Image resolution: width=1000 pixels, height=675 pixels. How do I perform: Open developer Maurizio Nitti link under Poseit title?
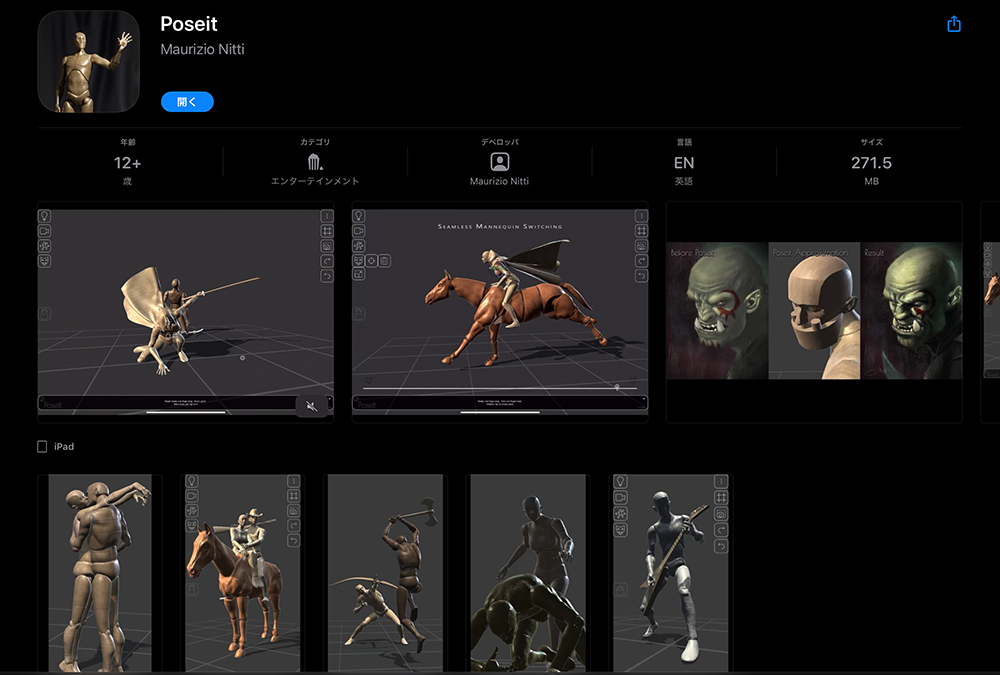[x=202, y=49]
